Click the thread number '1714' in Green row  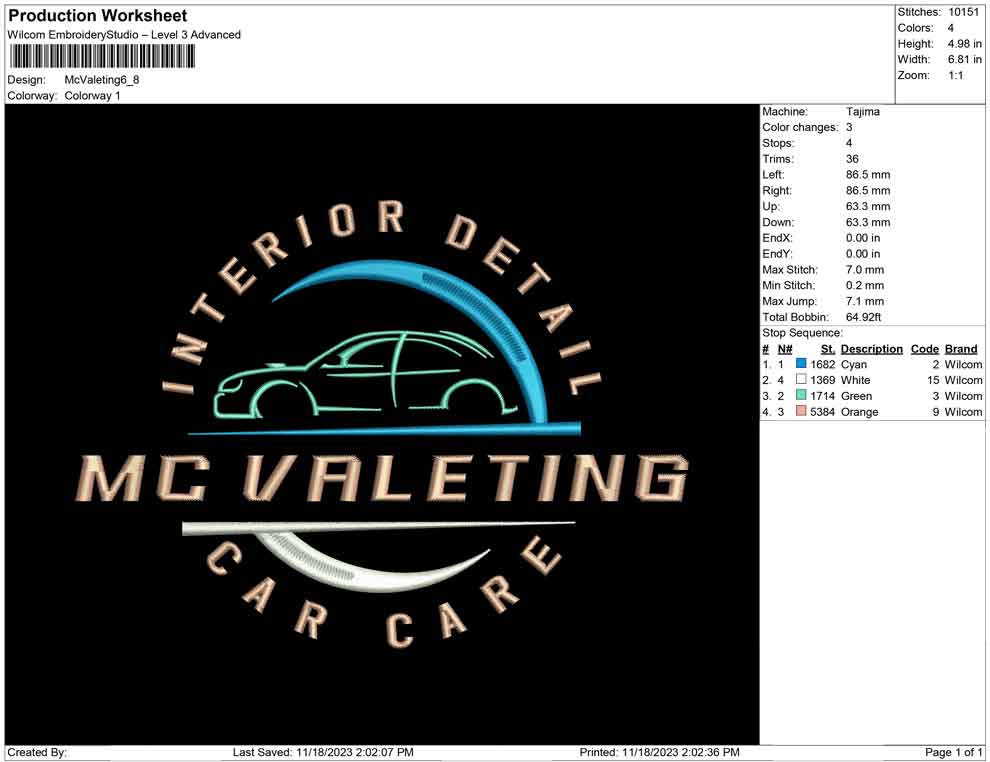pos(822,396)
